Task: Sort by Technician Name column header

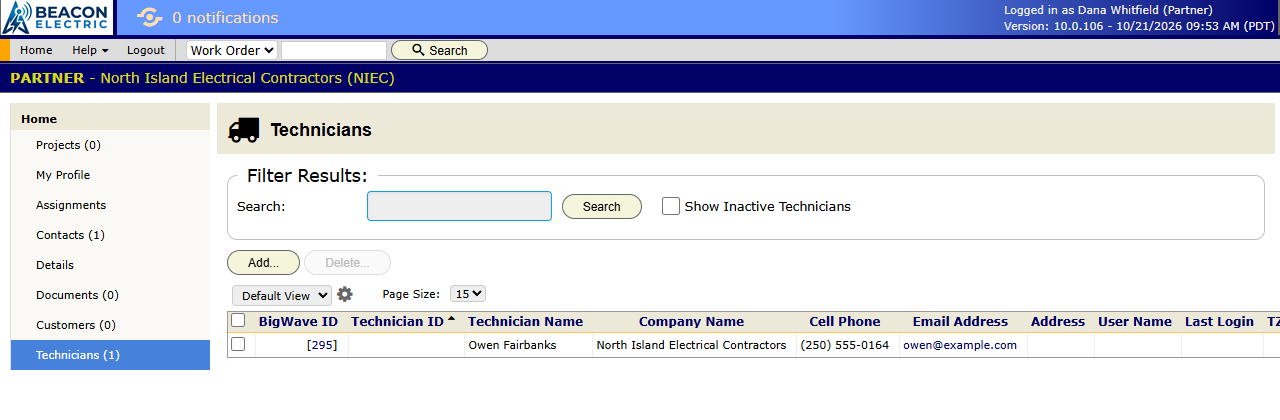Action: coord(525,321)
